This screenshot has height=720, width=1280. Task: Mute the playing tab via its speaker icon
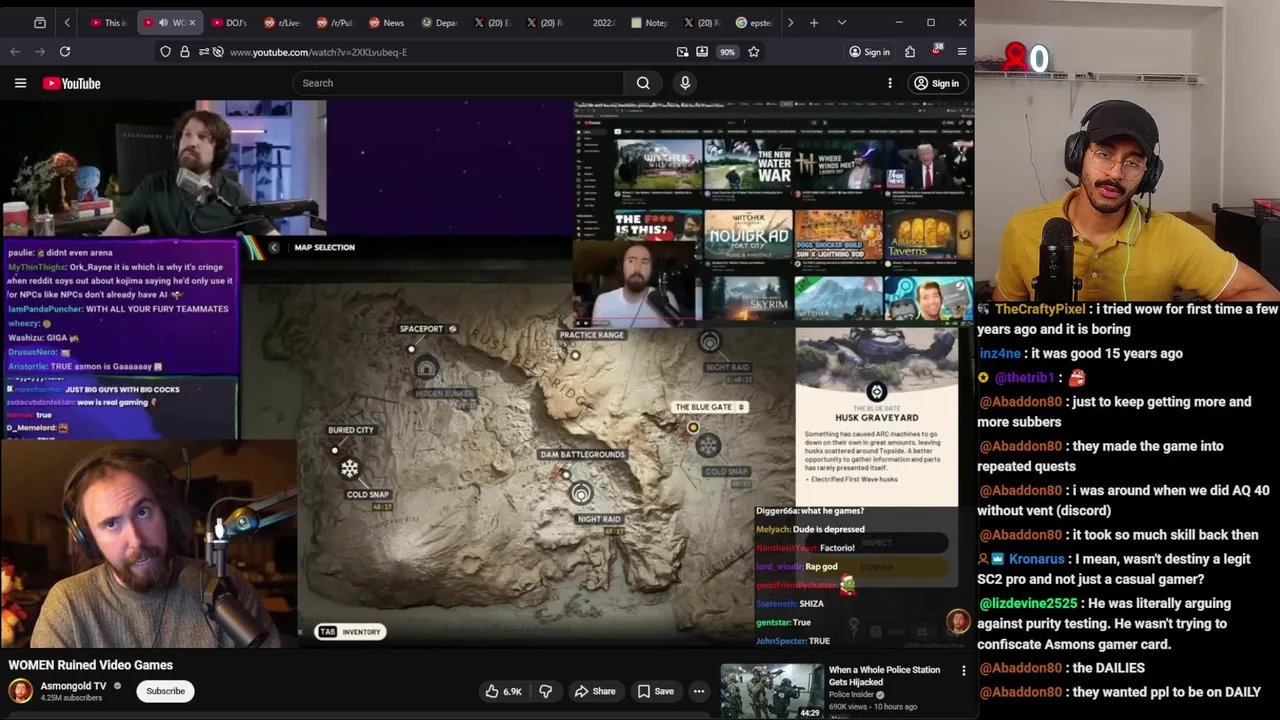[163, 22]
